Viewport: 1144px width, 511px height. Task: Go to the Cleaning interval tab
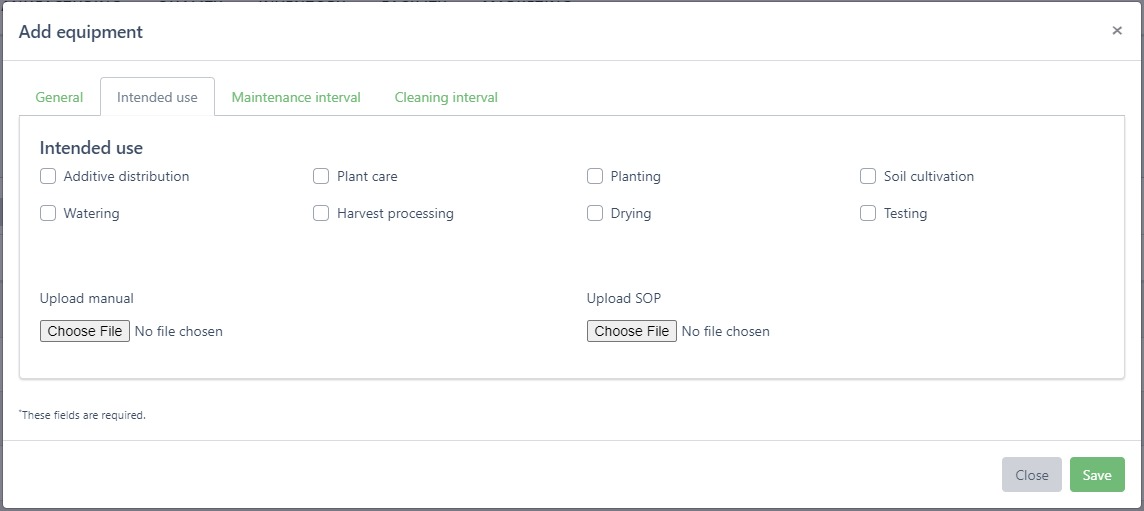tap(446, 97)
